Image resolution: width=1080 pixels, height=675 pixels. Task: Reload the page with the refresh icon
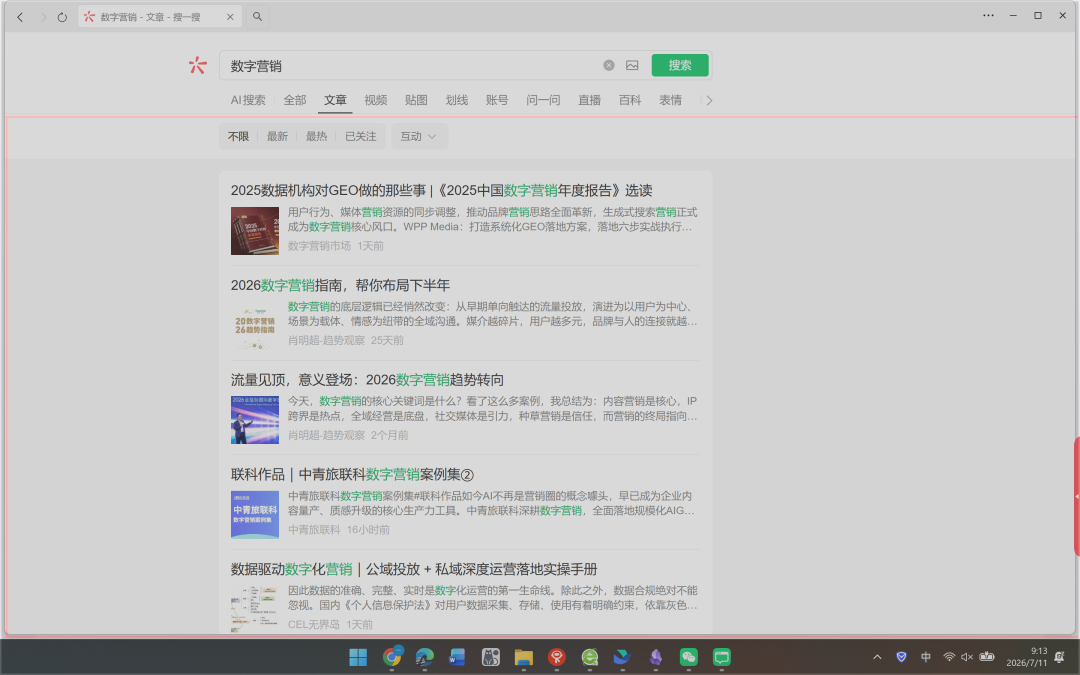point(63,17)
